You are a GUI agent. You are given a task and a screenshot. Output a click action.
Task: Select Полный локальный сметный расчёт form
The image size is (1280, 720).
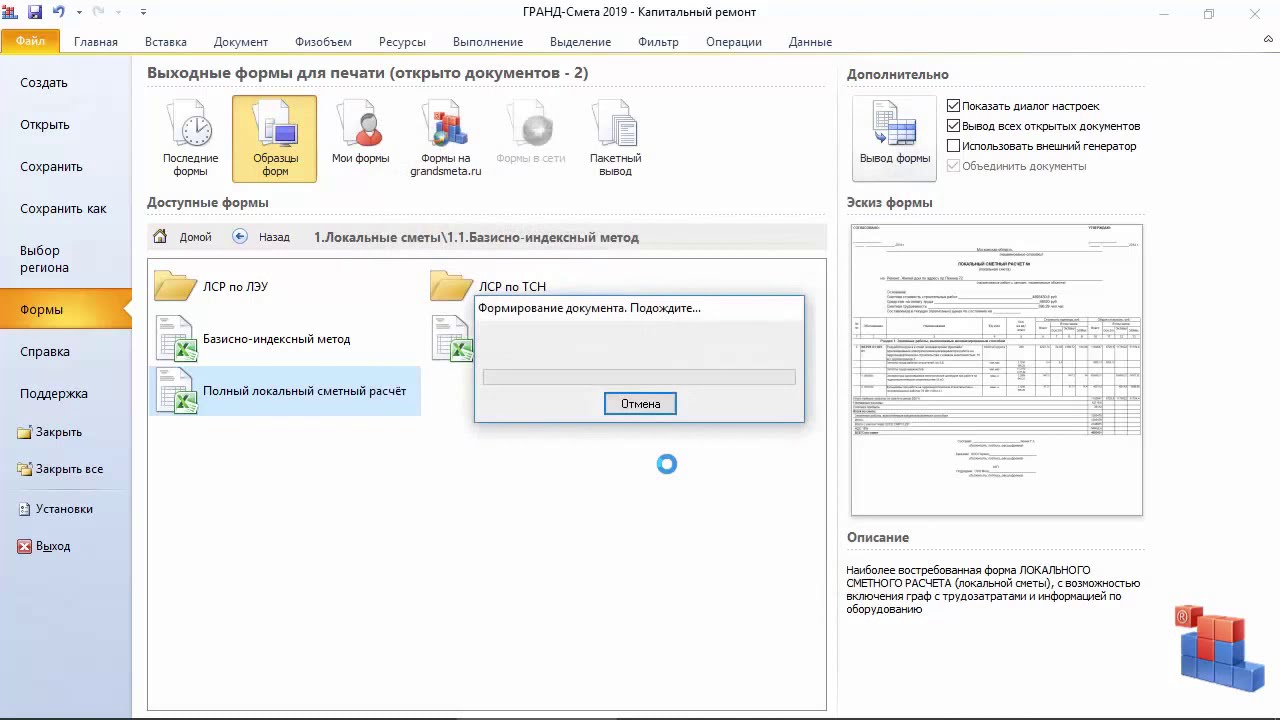(x=285, y=390)
